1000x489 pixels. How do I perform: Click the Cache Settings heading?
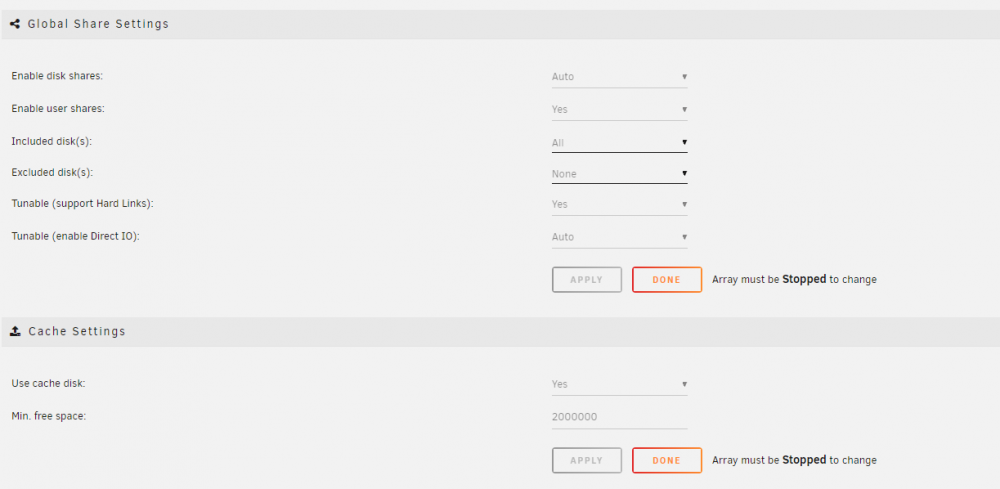click(x=77, y=332)
